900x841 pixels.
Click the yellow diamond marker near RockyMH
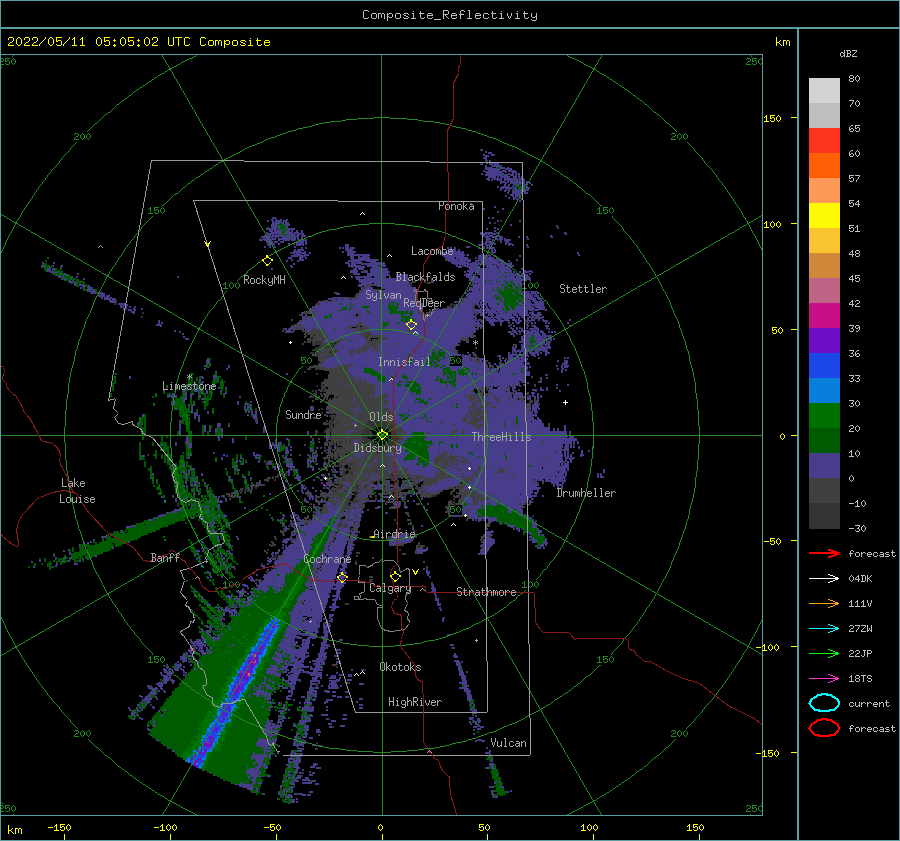tap(267, 261)
